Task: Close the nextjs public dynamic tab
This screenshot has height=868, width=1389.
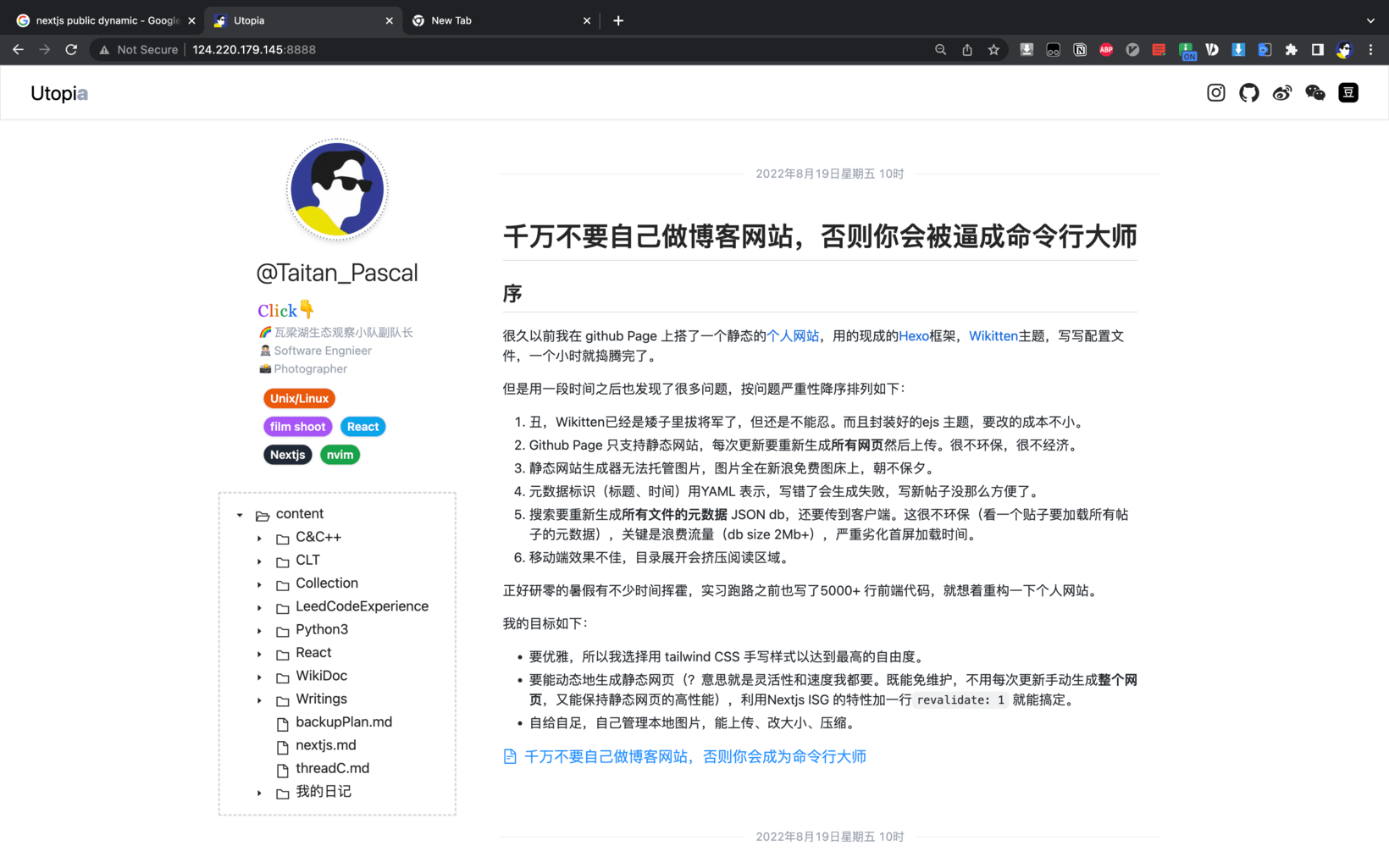Action: [191, 20]
